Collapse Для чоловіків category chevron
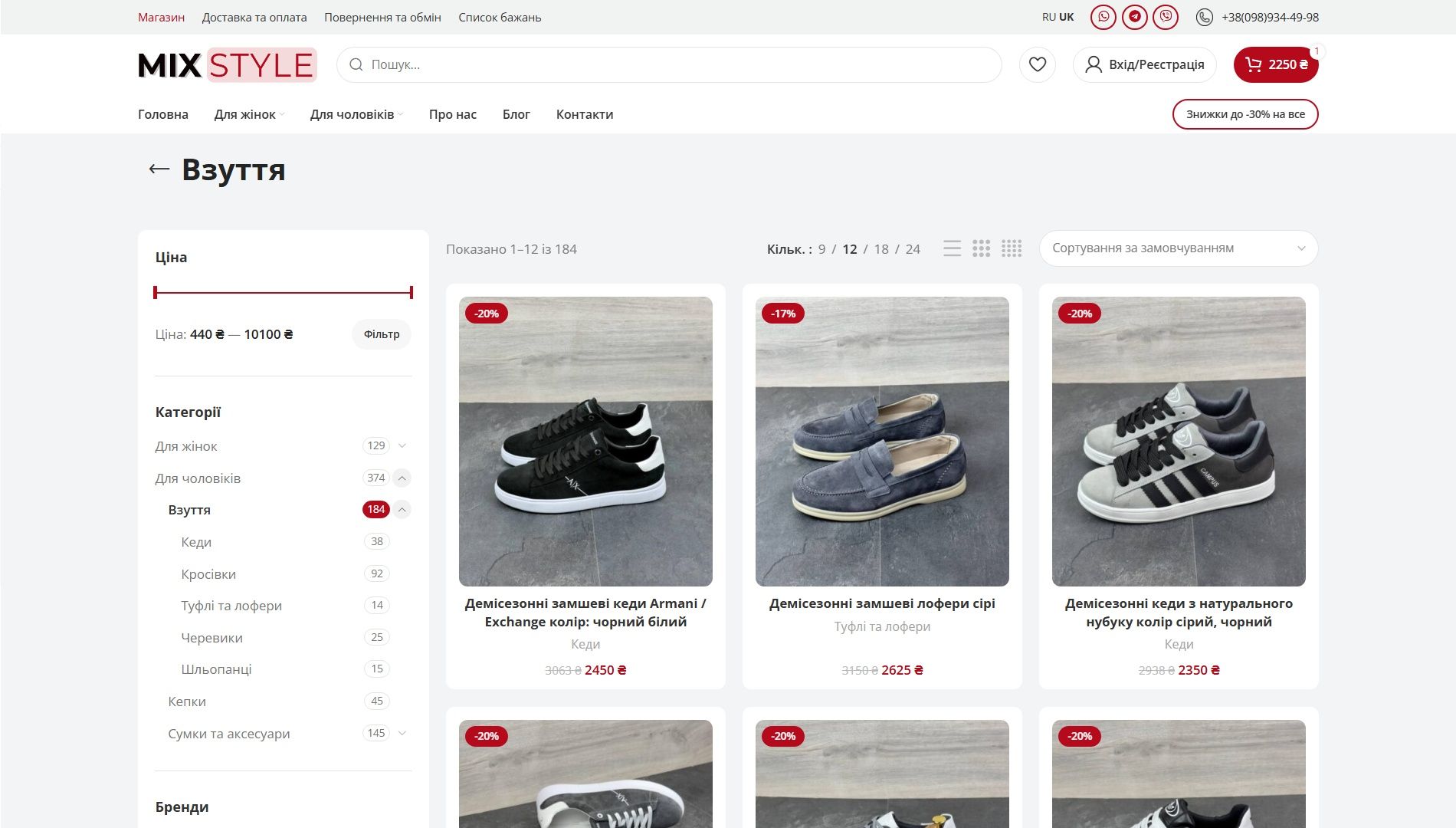Viewport: 1456px width, 828px height. pyautogui.click(x=402, y=478)
